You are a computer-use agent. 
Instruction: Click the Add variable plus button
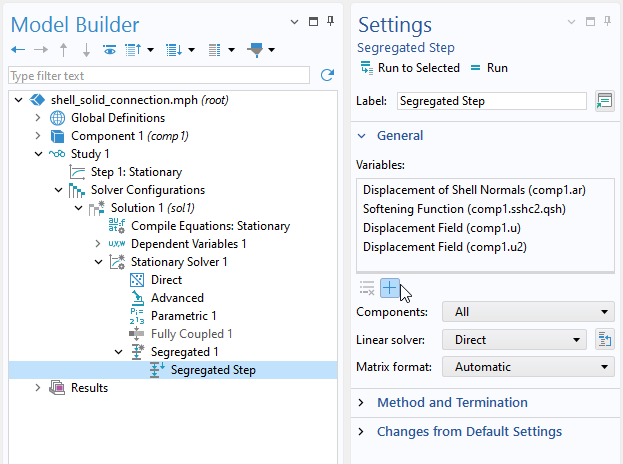click(x=390, y=288)
